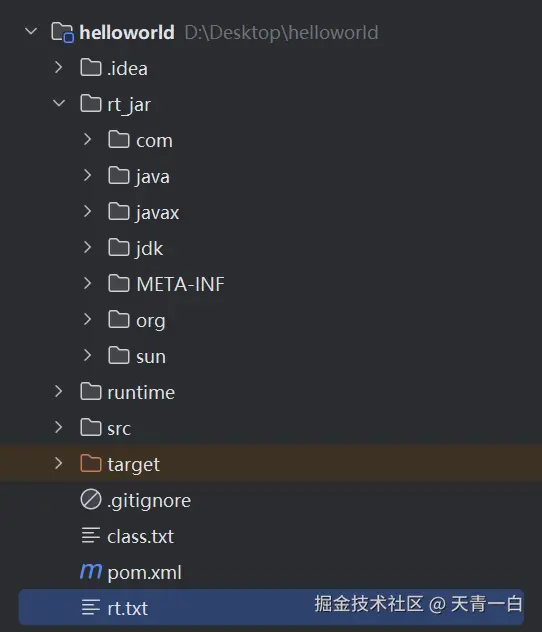Viewport: 542px width, 632px height.
Task: Expand the runtime folder
Action: [x=59, y=391]
